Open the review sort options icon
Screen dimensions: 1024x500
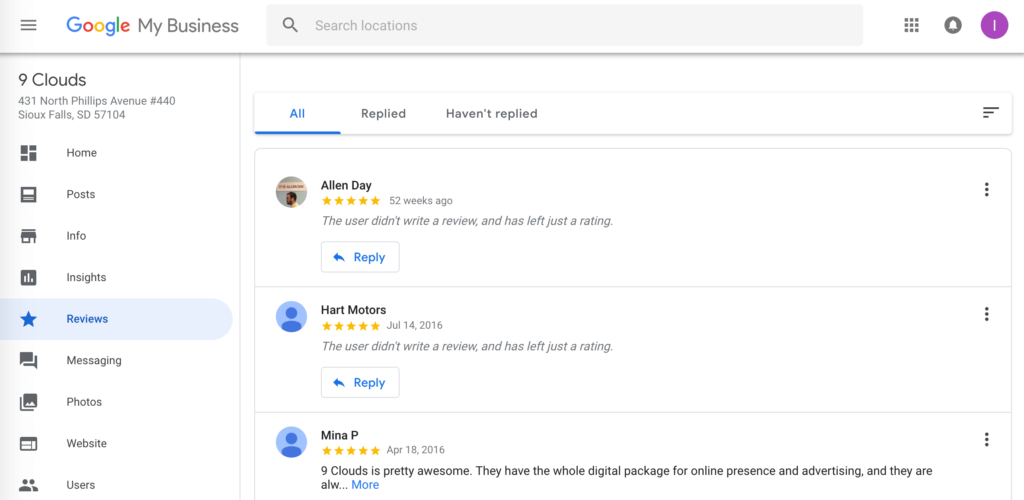click(x=991, y=113)
